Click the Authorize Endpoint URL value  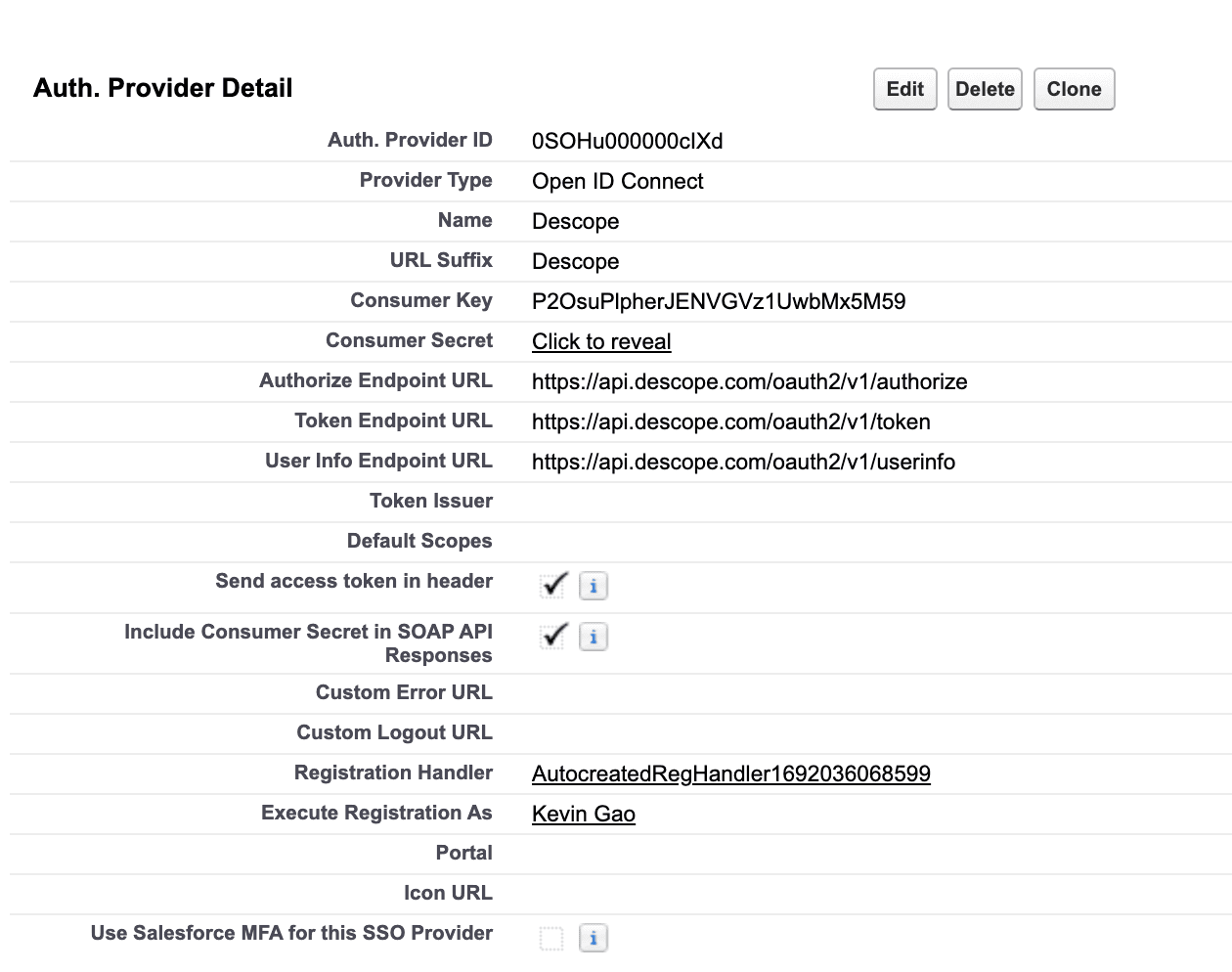[749, 381]
